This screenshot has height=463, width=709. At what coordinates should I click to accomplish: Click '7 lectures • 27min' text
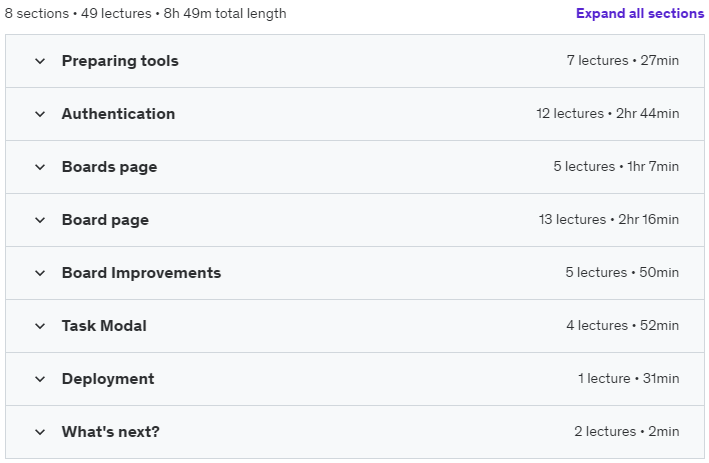[623, 60]
